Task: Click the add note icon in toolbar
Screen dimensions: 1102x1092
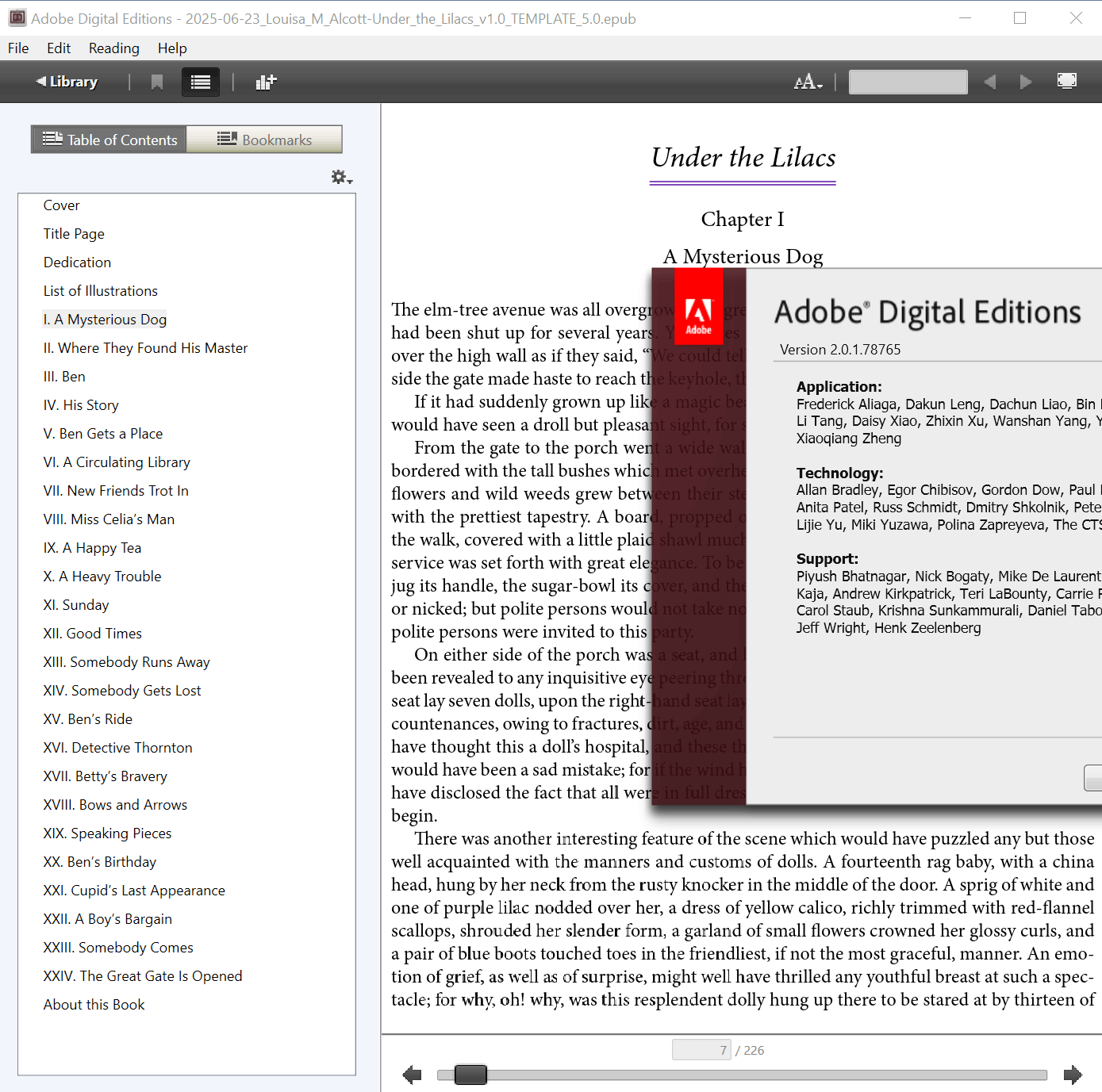Action: pos(266,82)
